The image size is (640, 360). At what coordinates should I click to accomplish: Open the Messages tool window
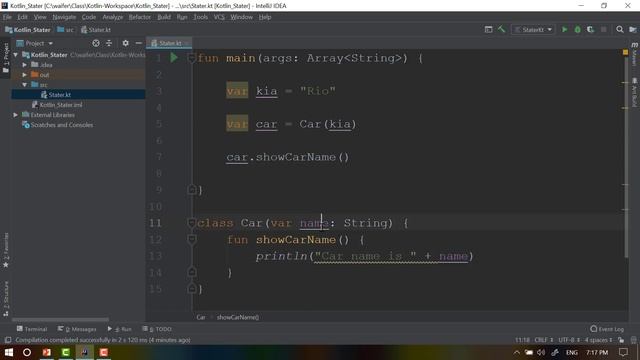click(77, 329)
